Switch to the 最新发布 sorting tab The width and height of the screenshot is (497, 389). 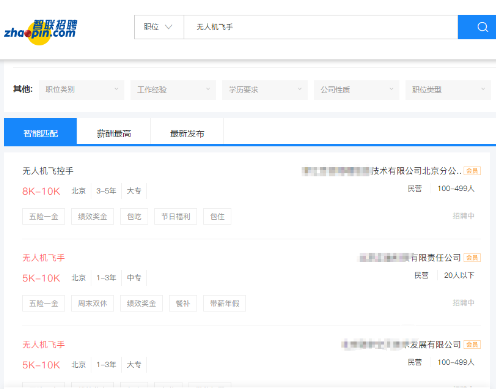pos(187,133)
